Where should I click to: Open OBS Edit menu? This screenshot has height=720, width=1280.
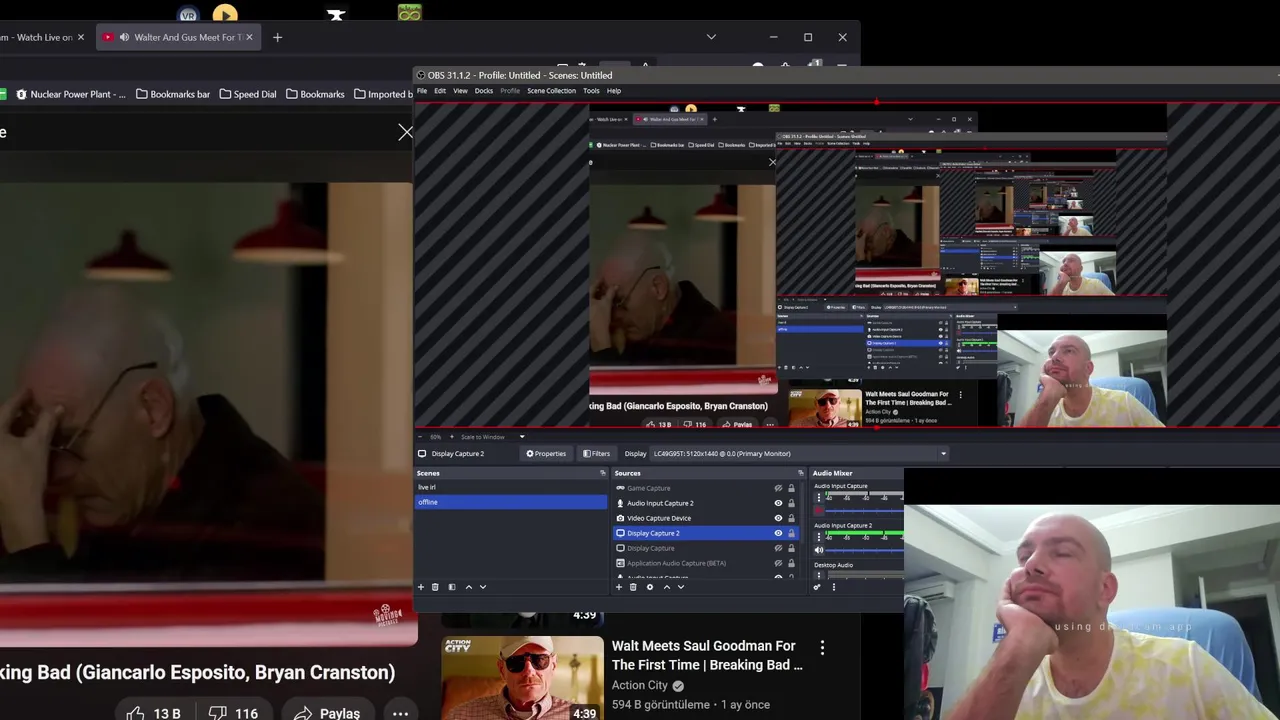point(440,91)
